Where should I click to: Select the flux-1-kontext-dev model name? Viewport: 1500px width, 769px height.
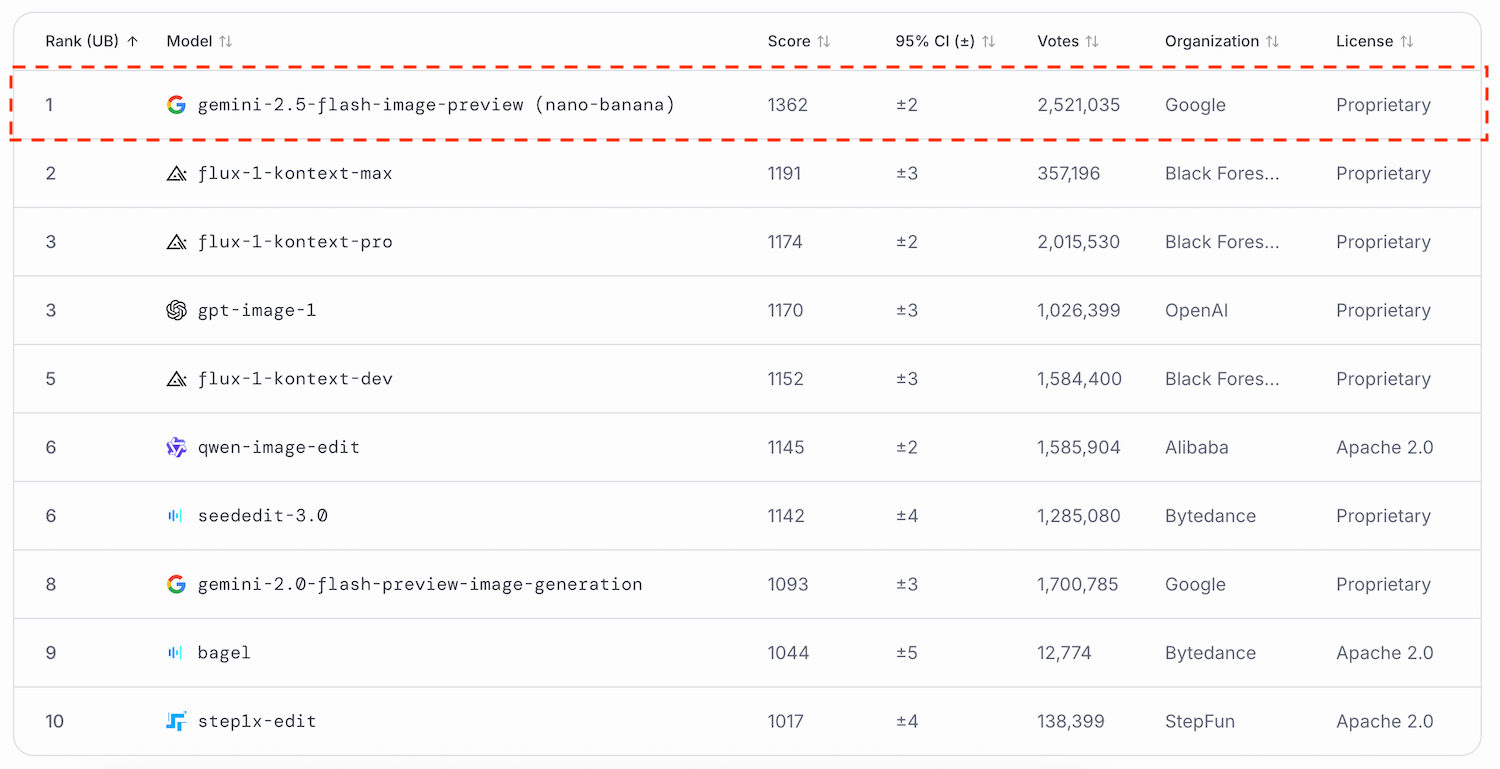(x=295, y=379)
